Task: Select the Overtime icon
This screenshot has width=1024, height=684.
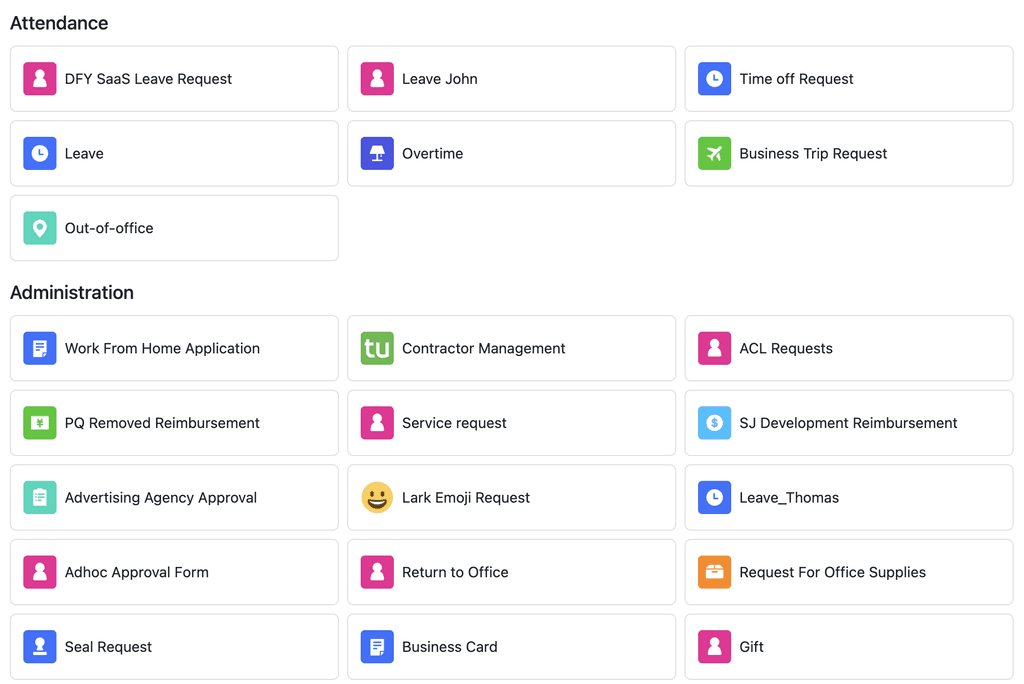Action: tap(377, 153)
